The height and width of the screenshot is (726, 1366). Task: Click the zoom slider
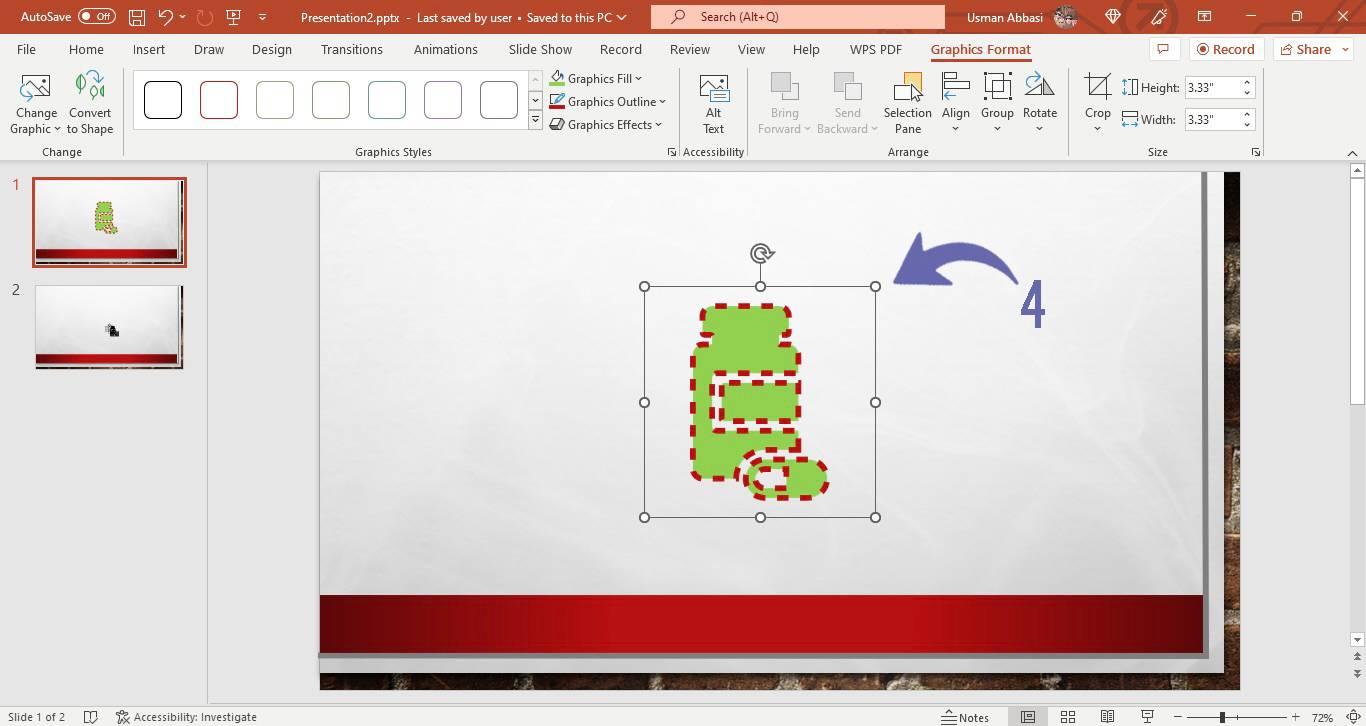click(1236, 717)
